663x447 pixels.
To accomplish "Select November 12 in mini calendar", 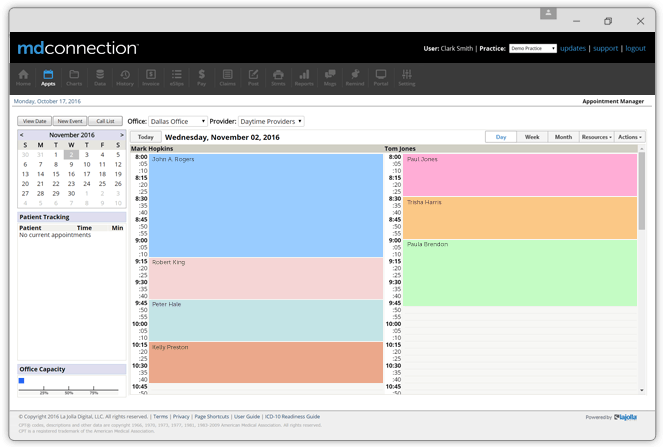I will pyautogui.click(x=118, y=165).
